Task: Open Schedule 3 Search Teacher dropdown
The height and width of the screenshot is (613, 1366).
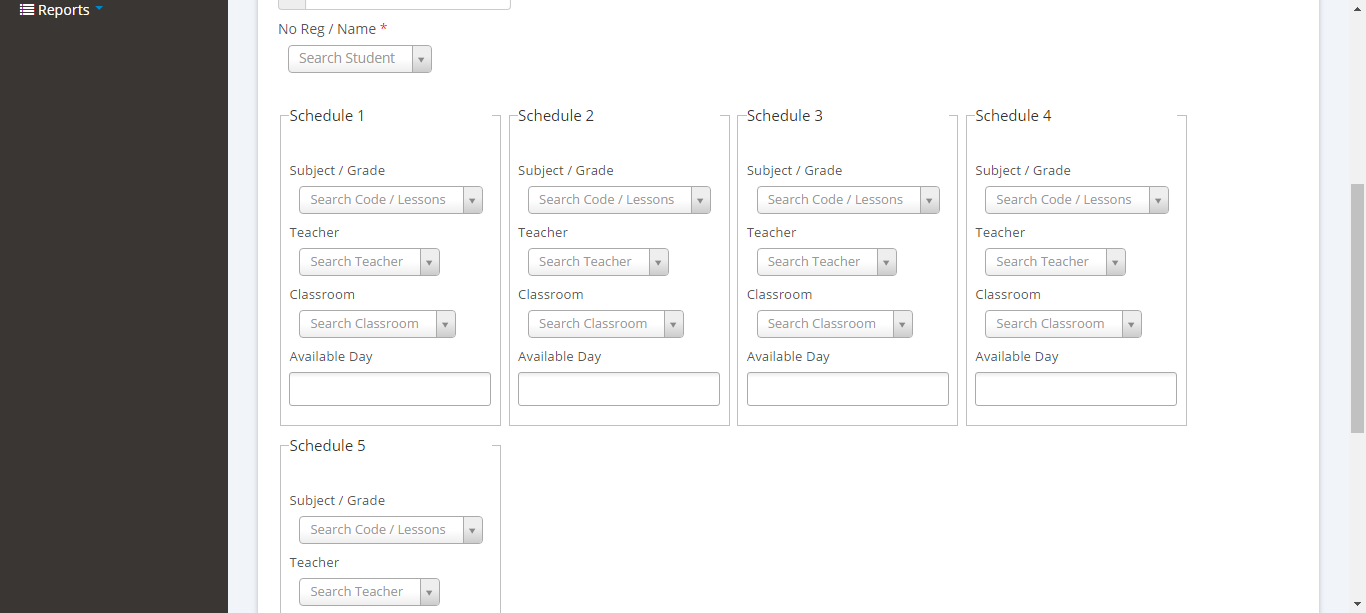Action: click(826, 262)
